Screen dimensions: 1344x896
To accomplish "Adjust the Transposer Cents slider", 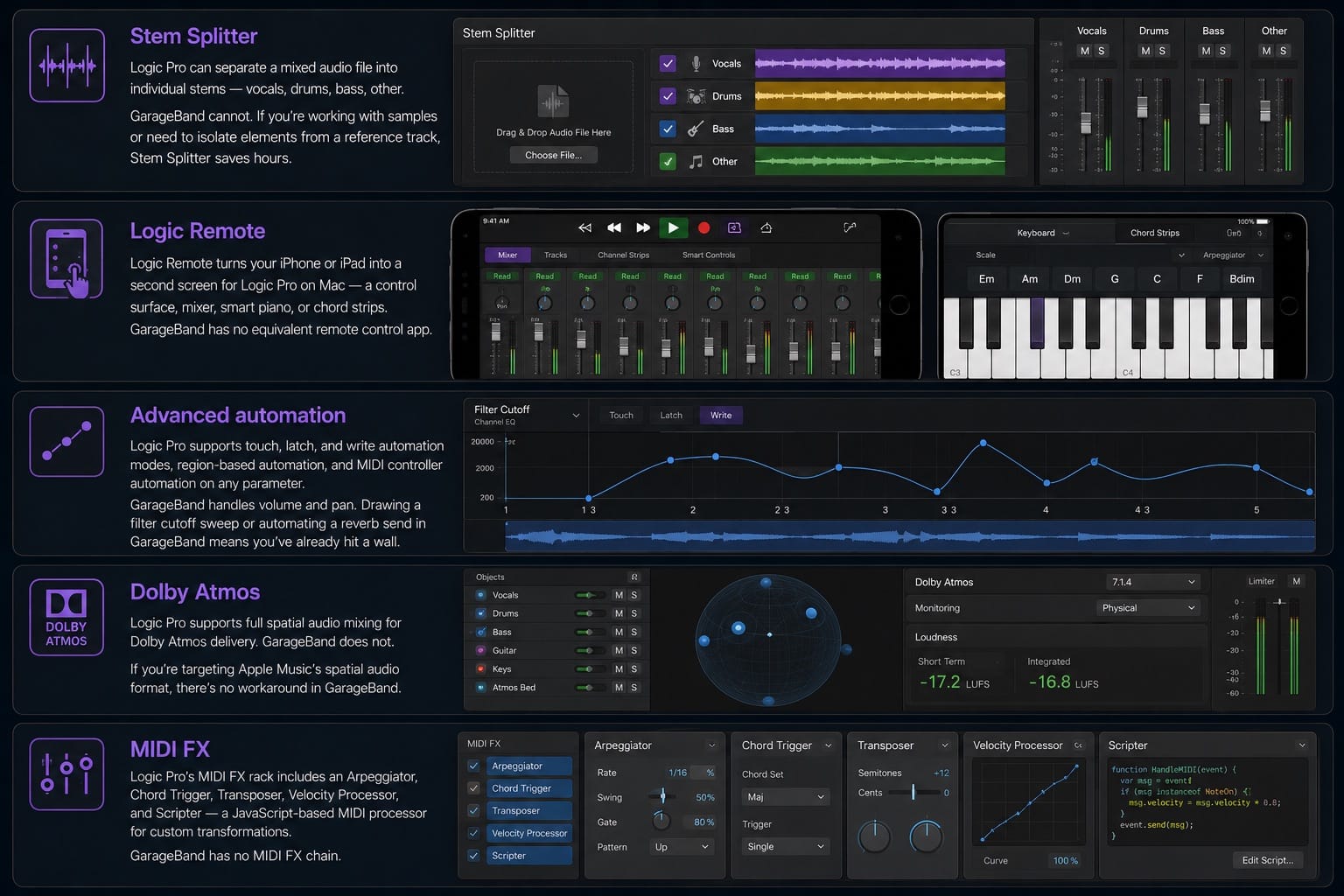I will click(913, 792).
